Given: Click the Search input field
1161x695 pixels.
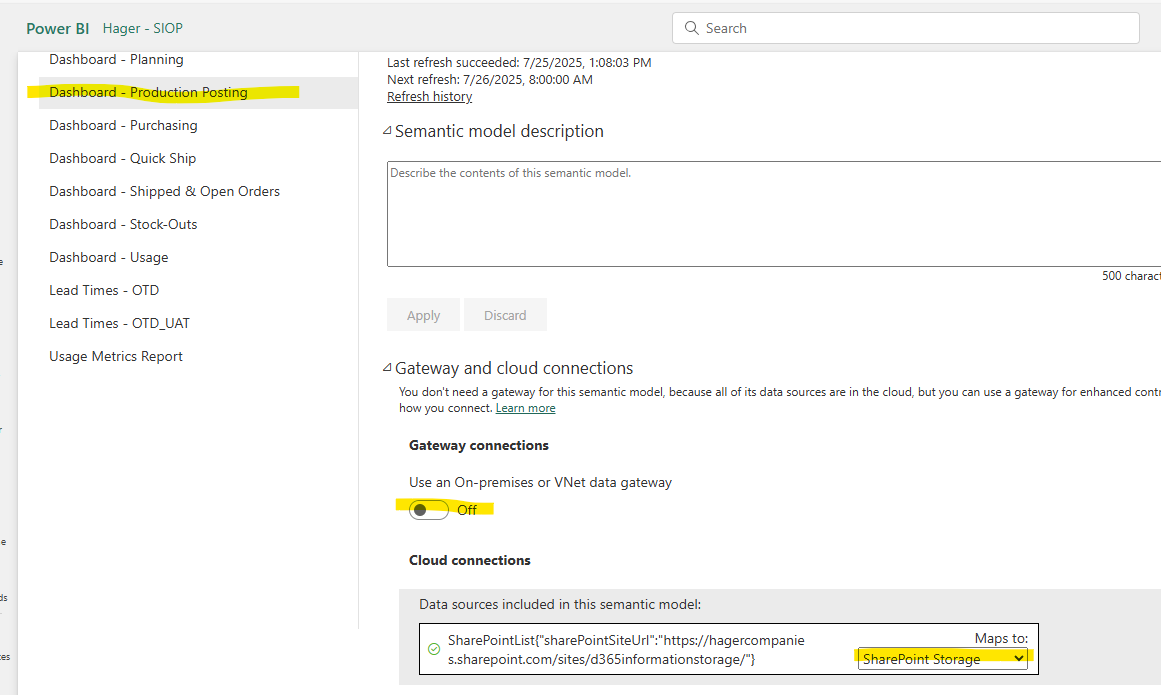Looking at the screenshot, I should coord(906,28).
